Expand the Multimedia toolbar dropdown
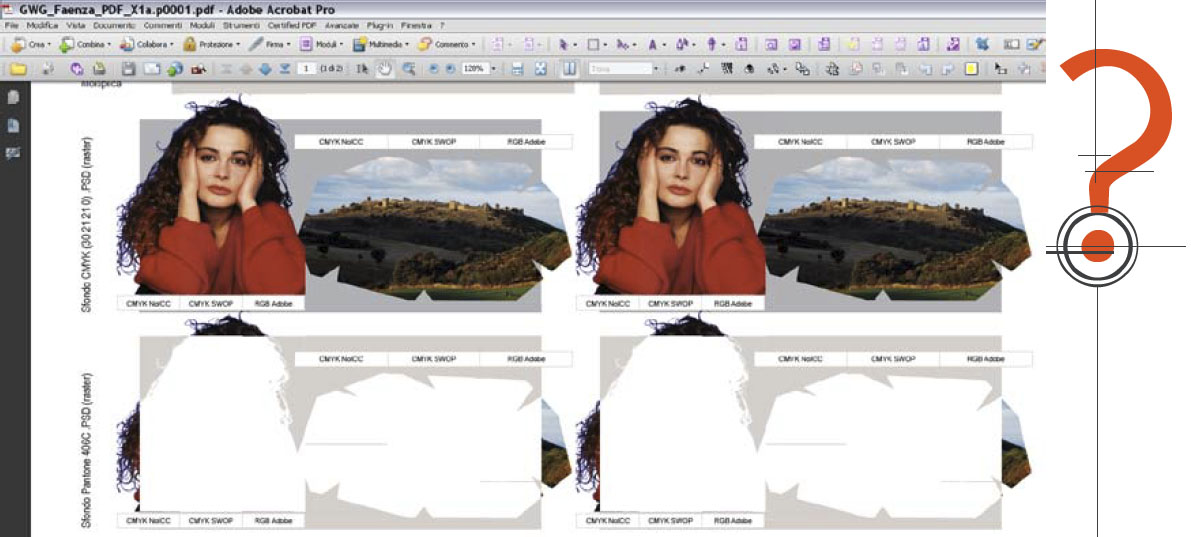 (x=381, y=45)
